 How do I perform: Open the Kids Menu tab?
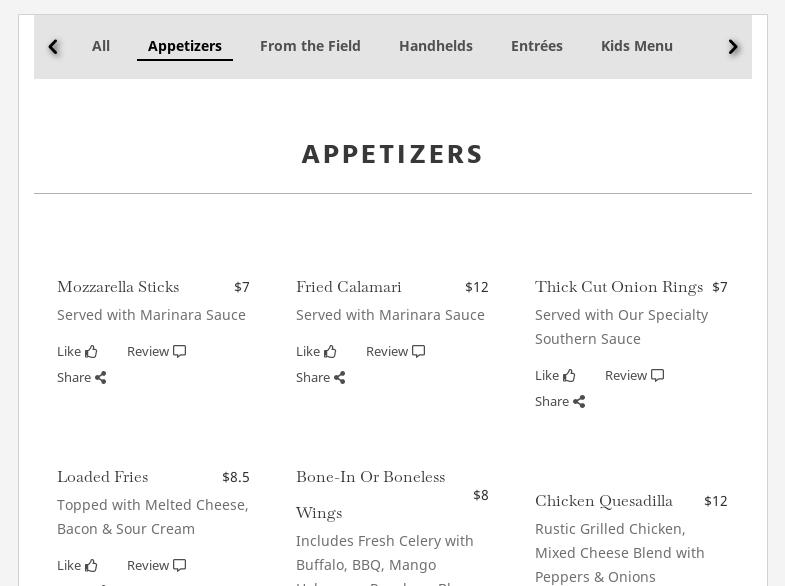click(x=637, y=46)
